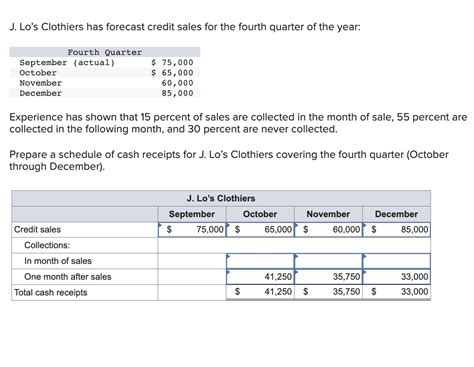The image size is (474, 367).
Task: Select October 'One month after sales' cell 41,250
Action: point(260,277)
